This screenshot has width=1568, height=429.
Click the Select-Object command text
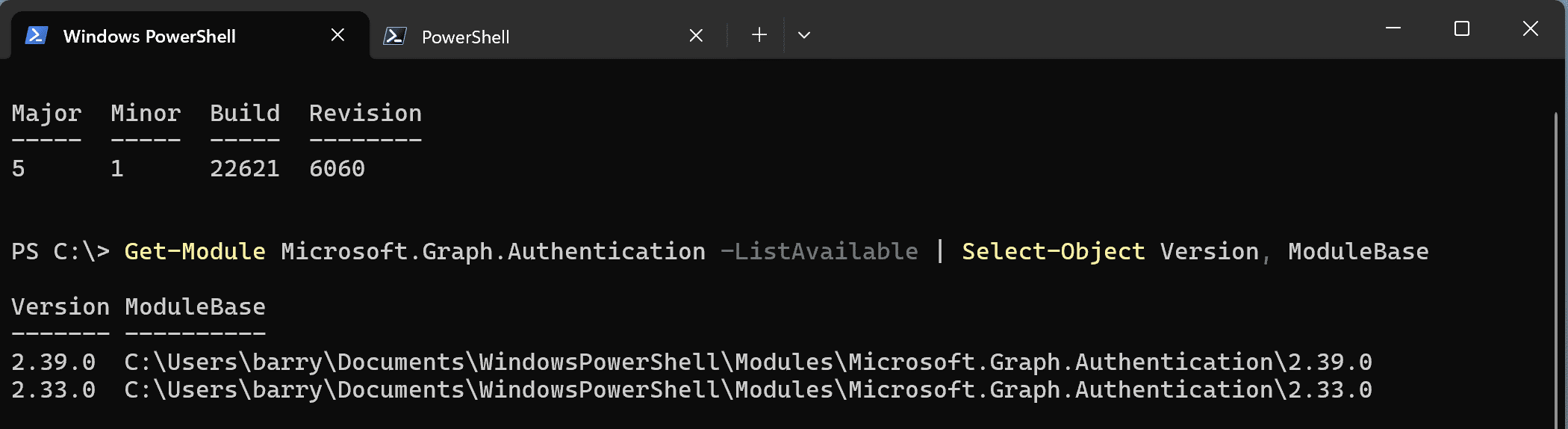click(1054, 251)
